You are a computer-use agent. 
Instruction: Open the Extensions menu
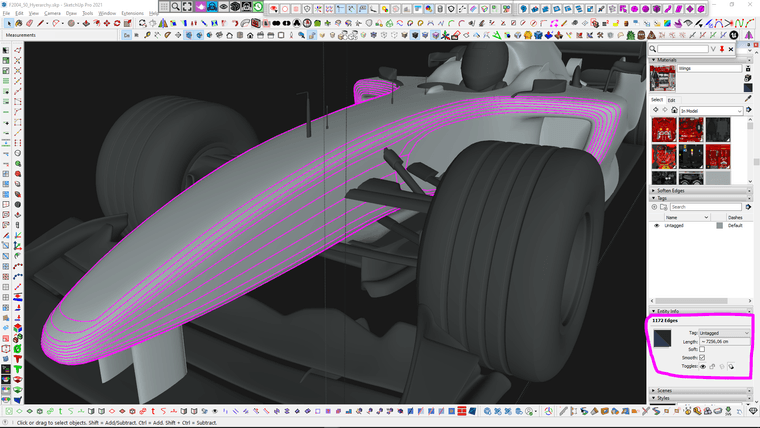pyautogui.click(x=132, y=13)
